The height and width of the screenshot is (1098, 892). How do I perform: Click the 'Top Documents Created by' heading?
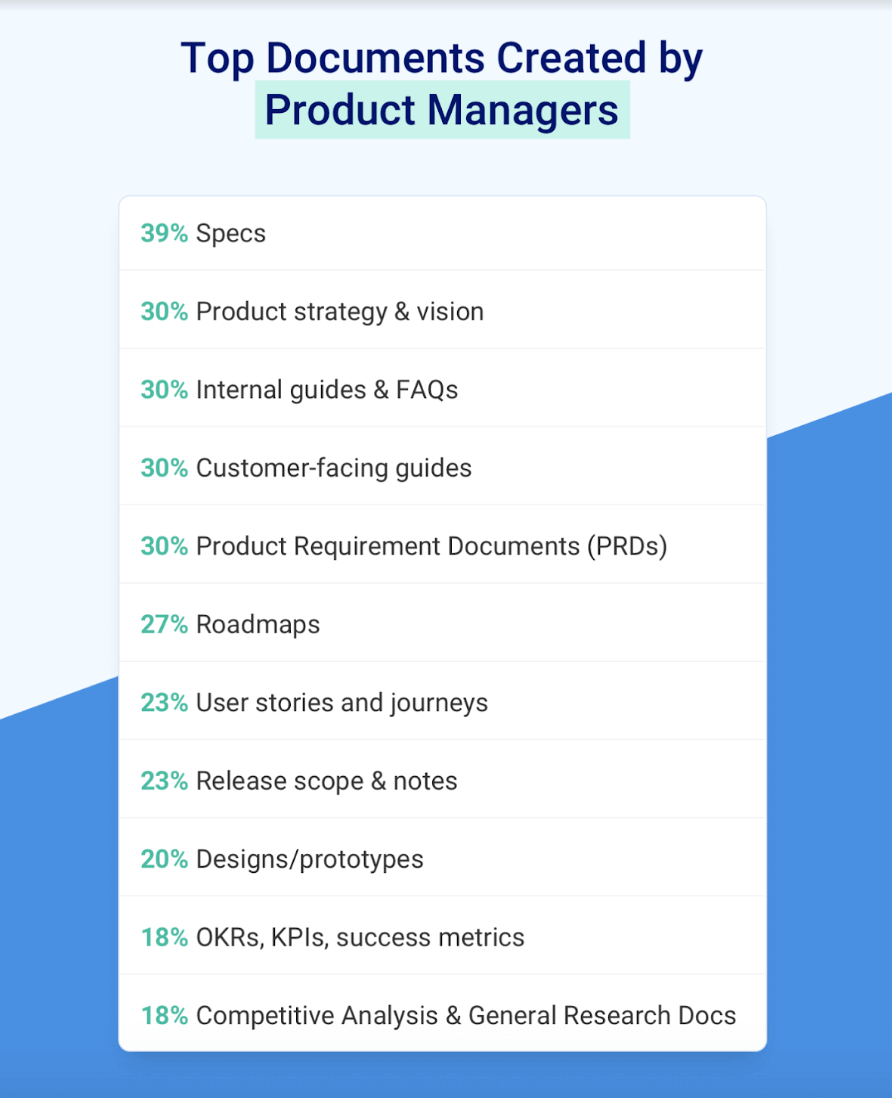pyautogui.click(x=442, y=58)
